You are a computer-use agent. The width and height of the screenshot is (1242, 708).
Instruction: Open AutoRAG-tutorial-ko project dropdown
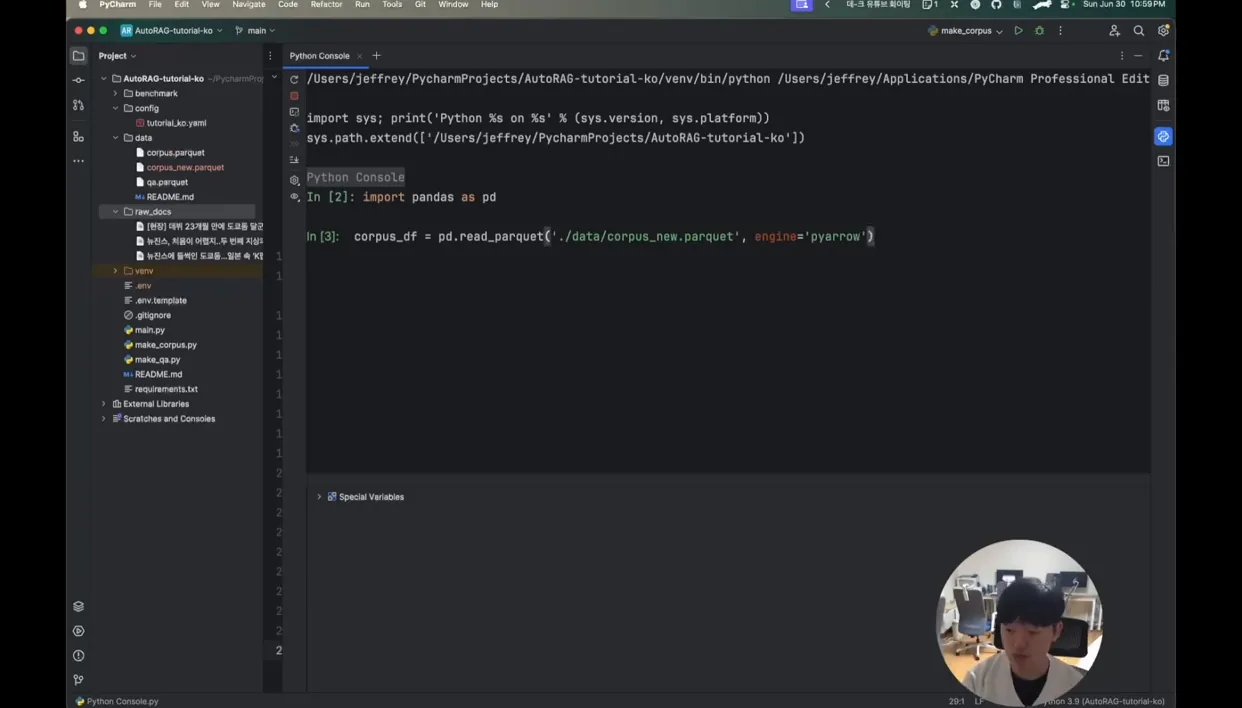(172, 31)
